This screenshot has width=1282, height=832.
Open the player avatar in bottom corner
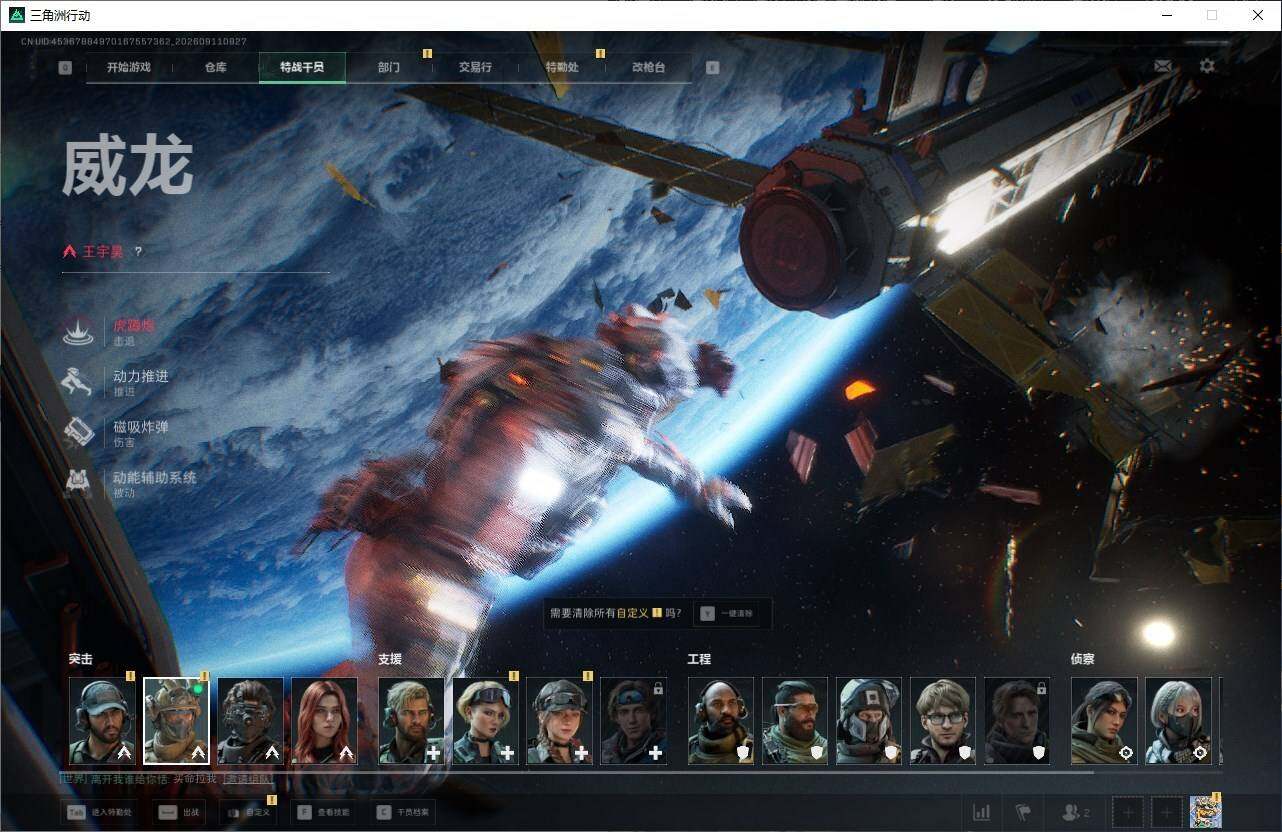(1206, 812)
